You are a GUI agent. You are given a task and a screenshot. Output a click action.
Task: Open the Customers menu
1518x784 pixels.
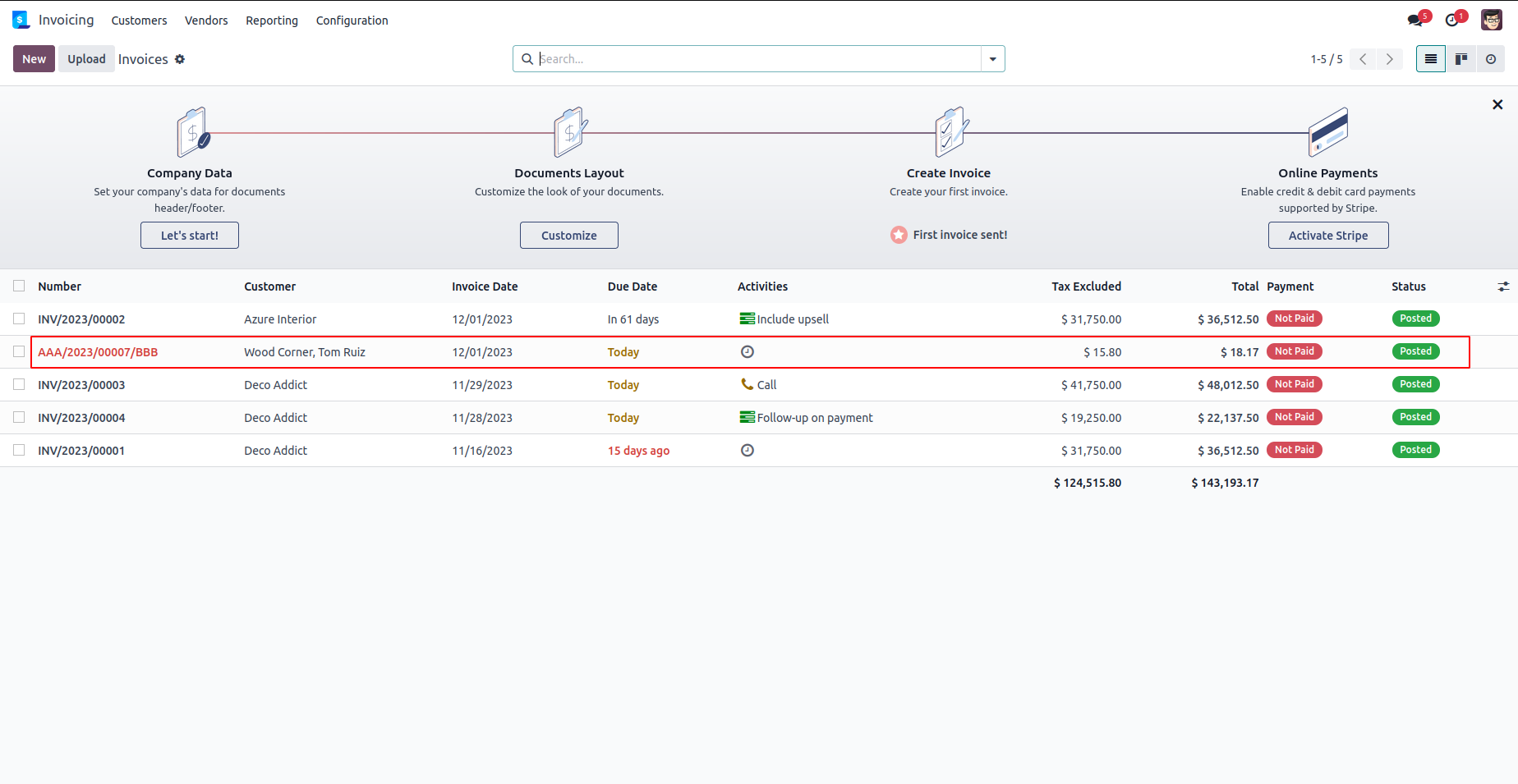pos(139,21)
